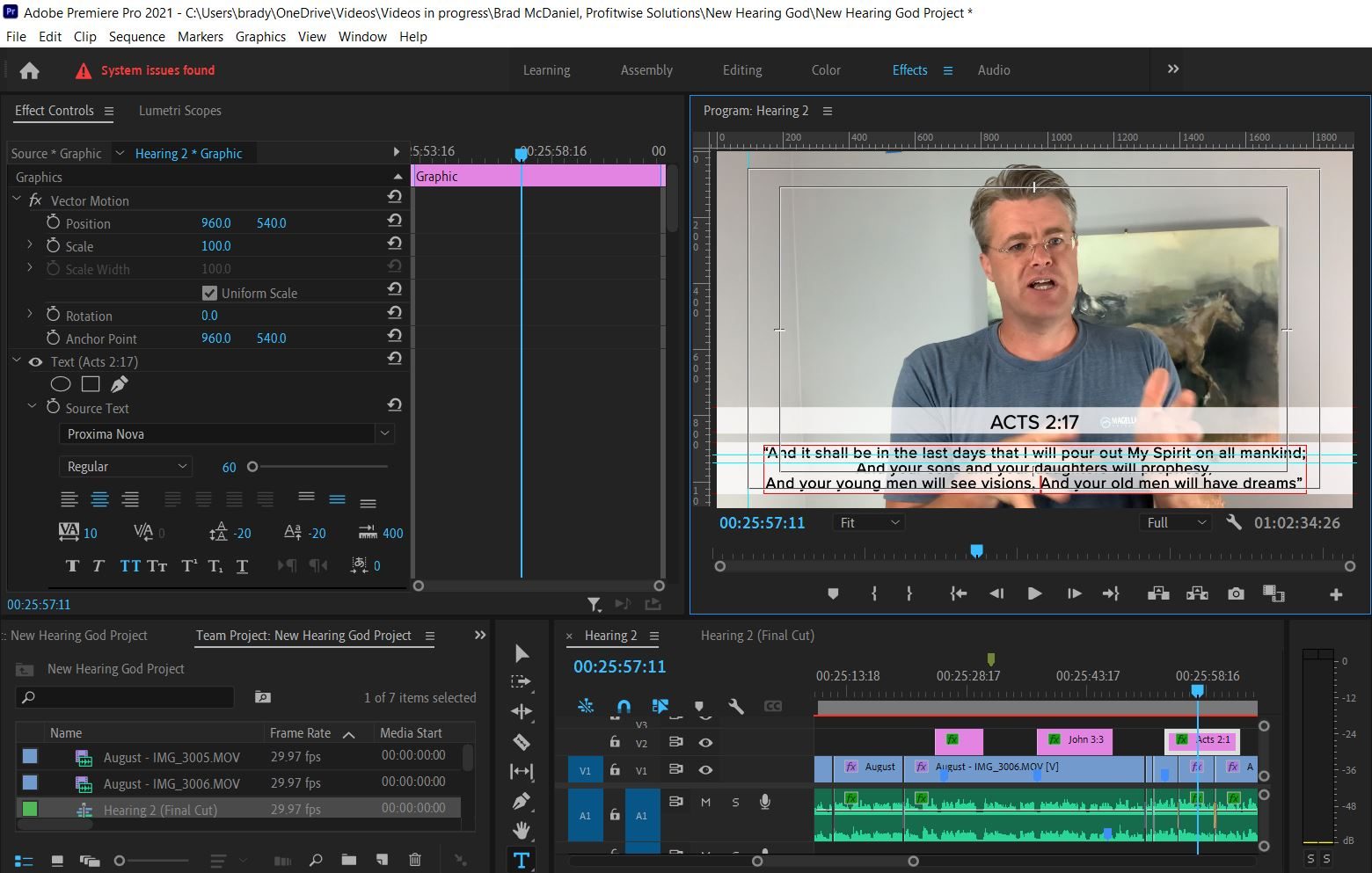Toggle visibility of Text (Acts 2:17)

point(36,361)
